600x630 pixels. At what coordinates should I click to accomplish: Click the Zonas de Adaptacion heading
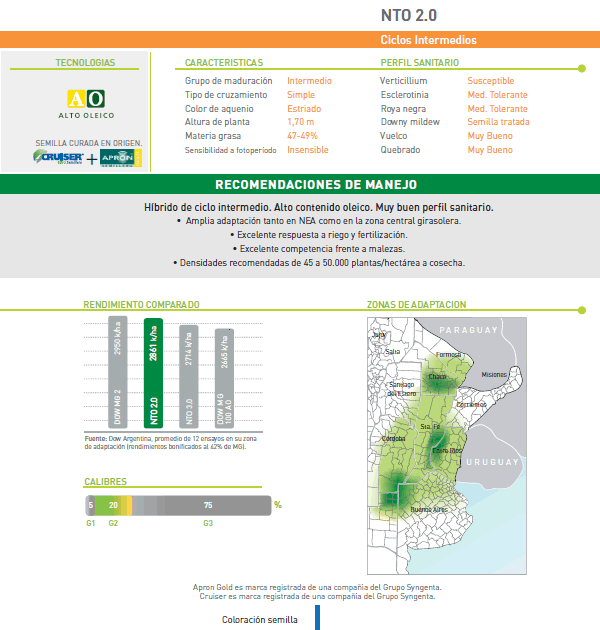tap(416, 305)
